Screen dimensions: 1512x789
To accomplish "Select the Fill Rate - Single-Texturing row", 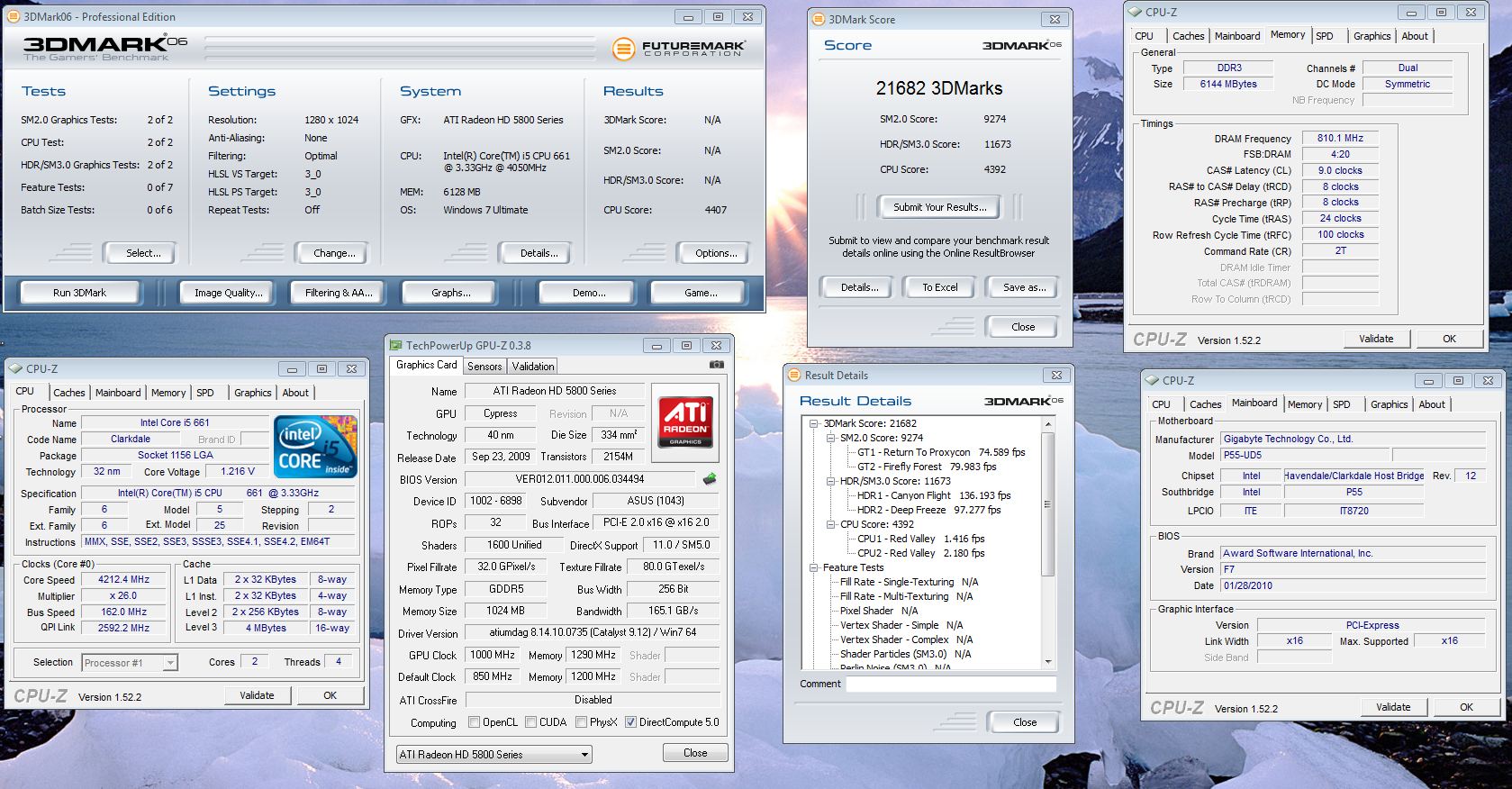I will pos(909,582).
